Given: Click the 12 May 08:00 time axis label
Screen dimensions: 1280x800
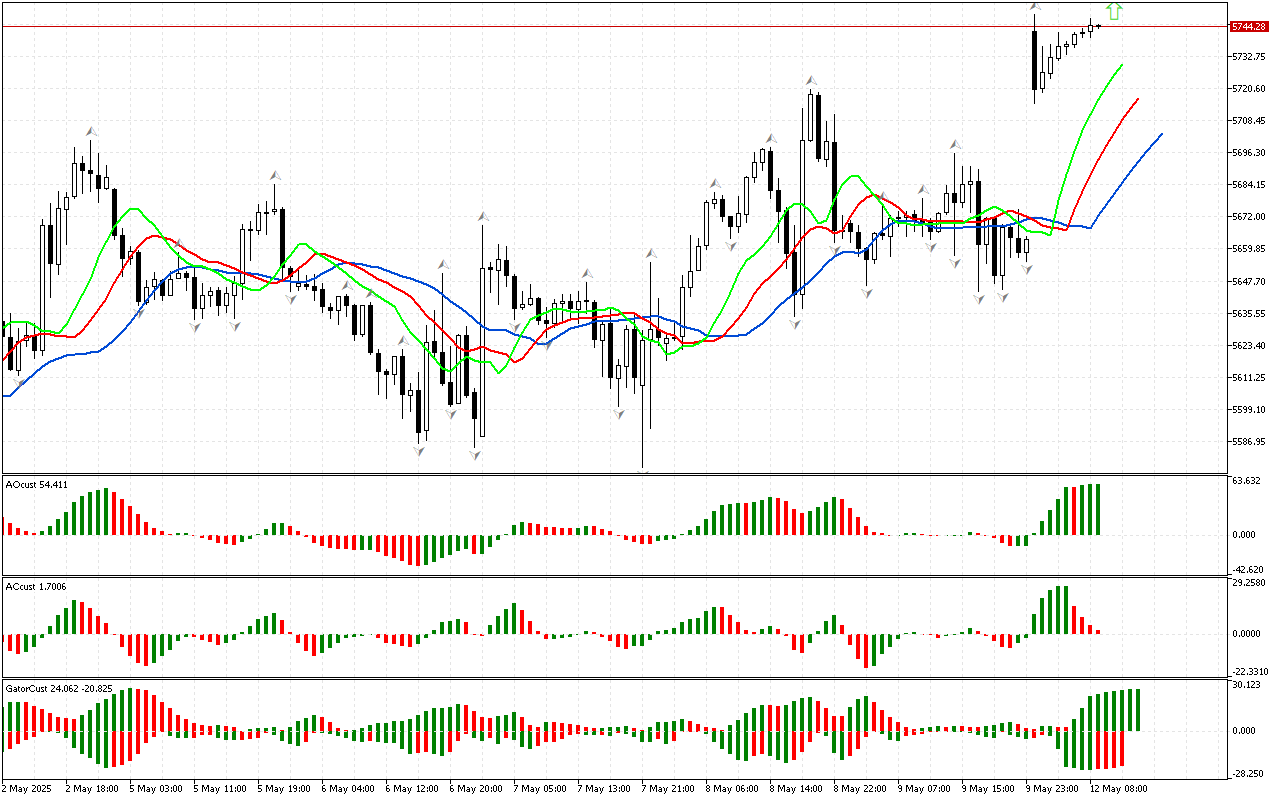Looking at the screenshot, I should [1119, 788].
